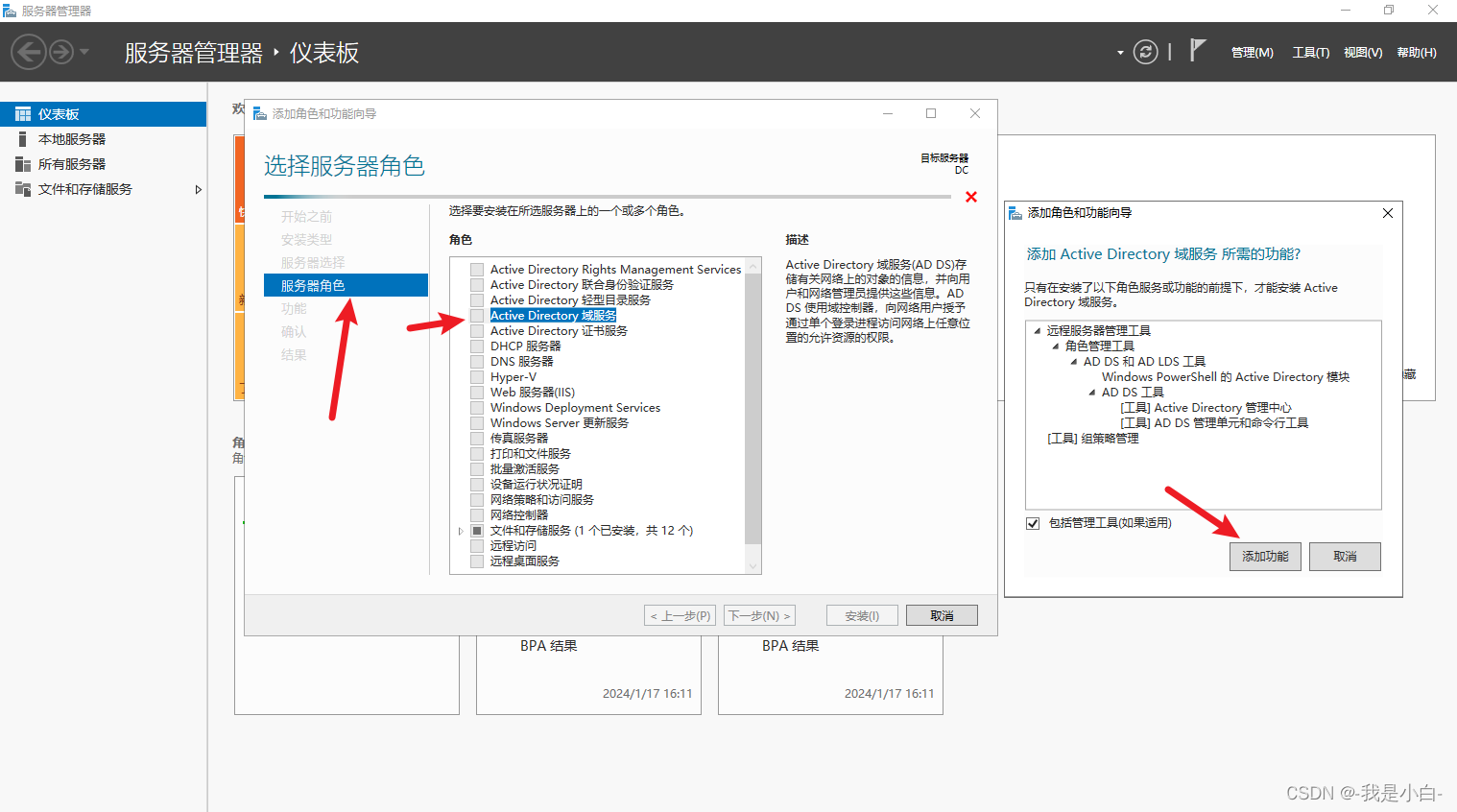Select [工具] 组策略管理 tree item
Viewport: 1457px width, 812px height.
pos(1093,439)
